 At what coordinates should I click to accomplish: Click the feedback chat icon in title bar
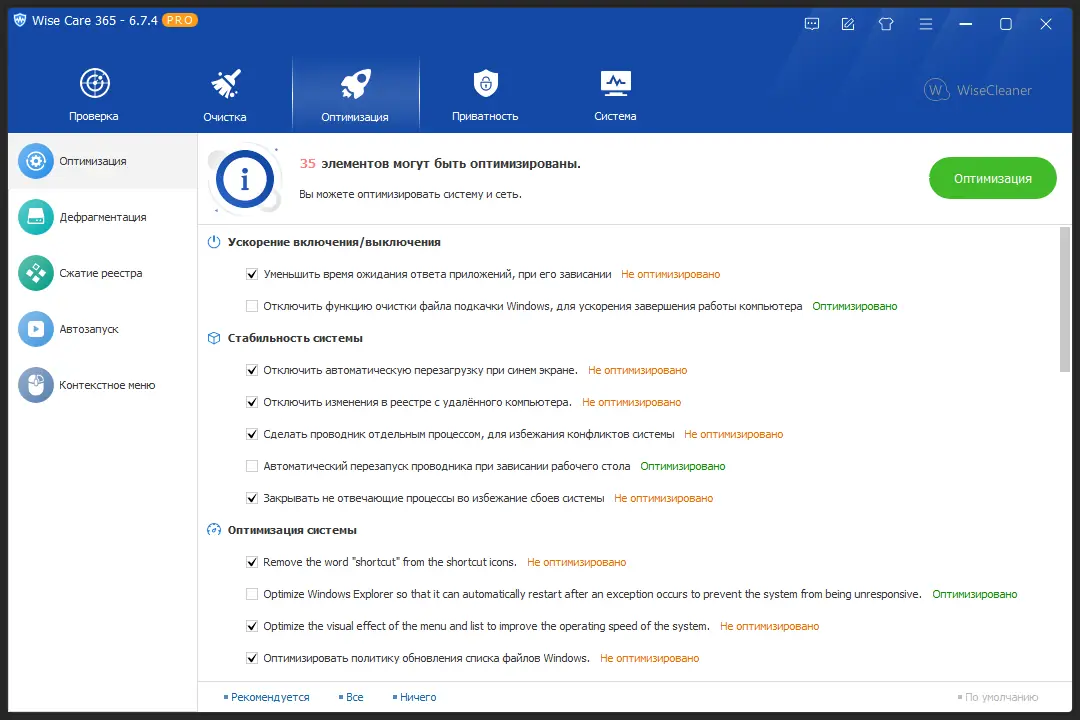coord(812,24)
